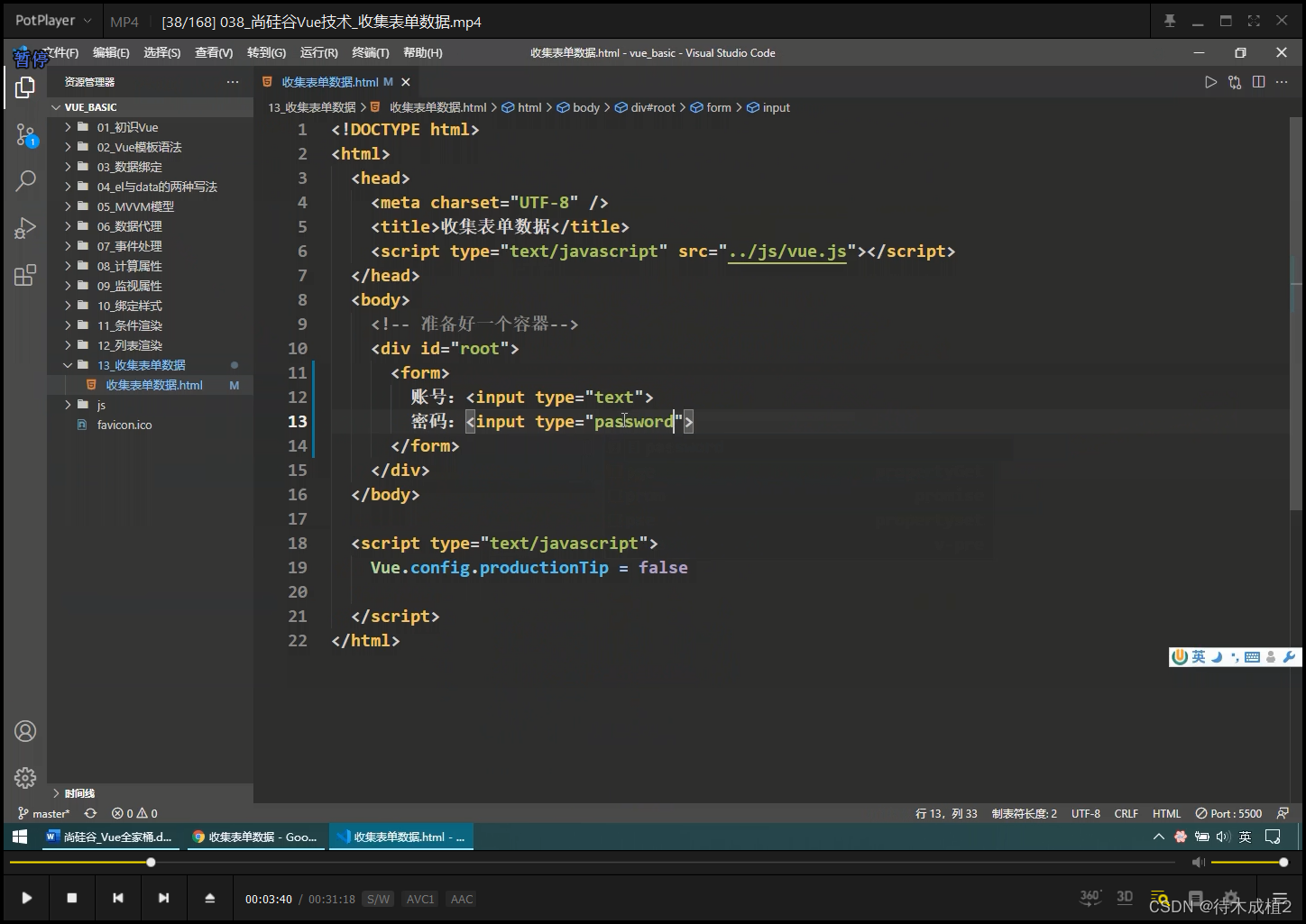Open the Source Control view
Image resolution: width=1306 pixels, height=924 pixels.
pyautogui.click(x=25, y=136)
